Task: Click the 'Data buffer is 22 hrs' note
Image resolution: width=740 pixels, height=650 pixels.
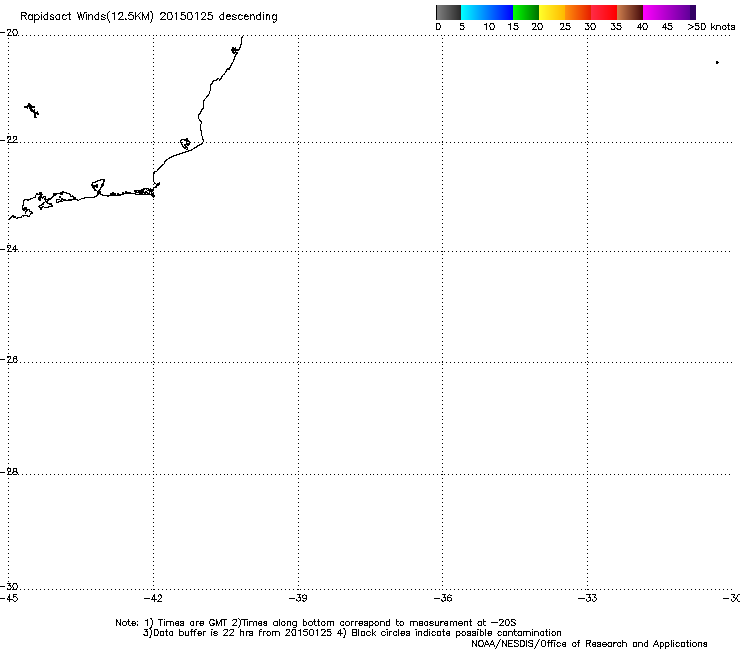Action: click(x=352, y=633)
